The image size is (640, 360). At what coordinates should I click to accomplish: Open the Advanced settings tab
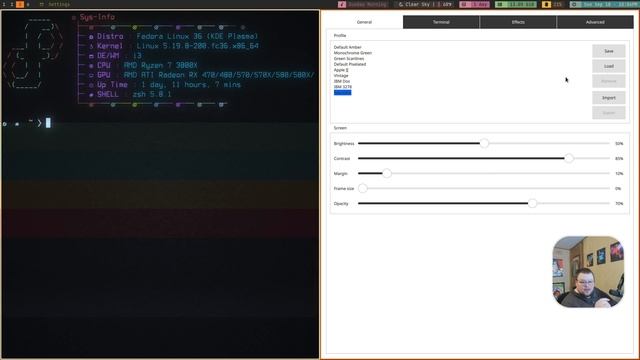pos(595,22)
